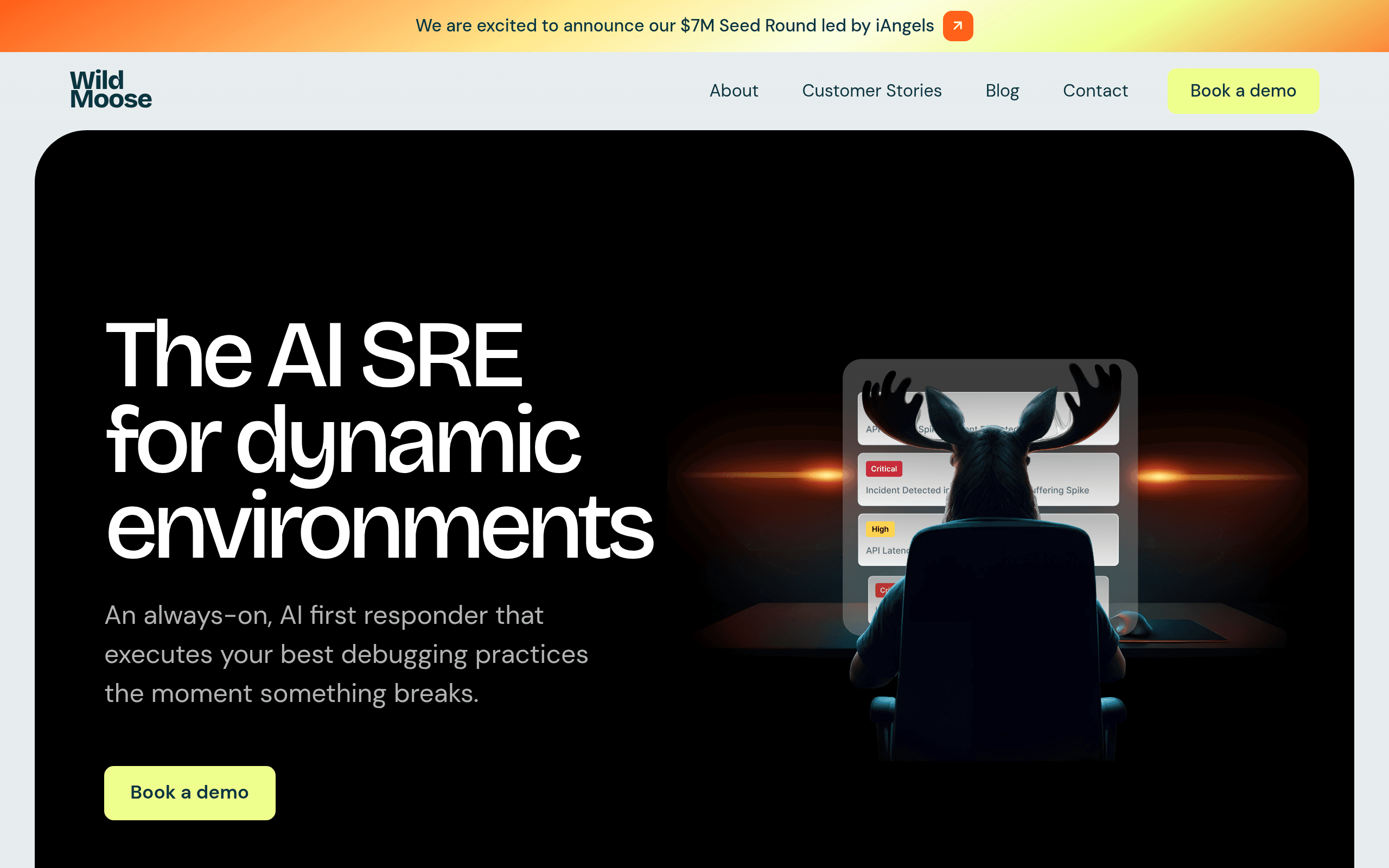1389x868 pixels.
Task: Click the topmost alert card behind antlers
Action: 987,418
